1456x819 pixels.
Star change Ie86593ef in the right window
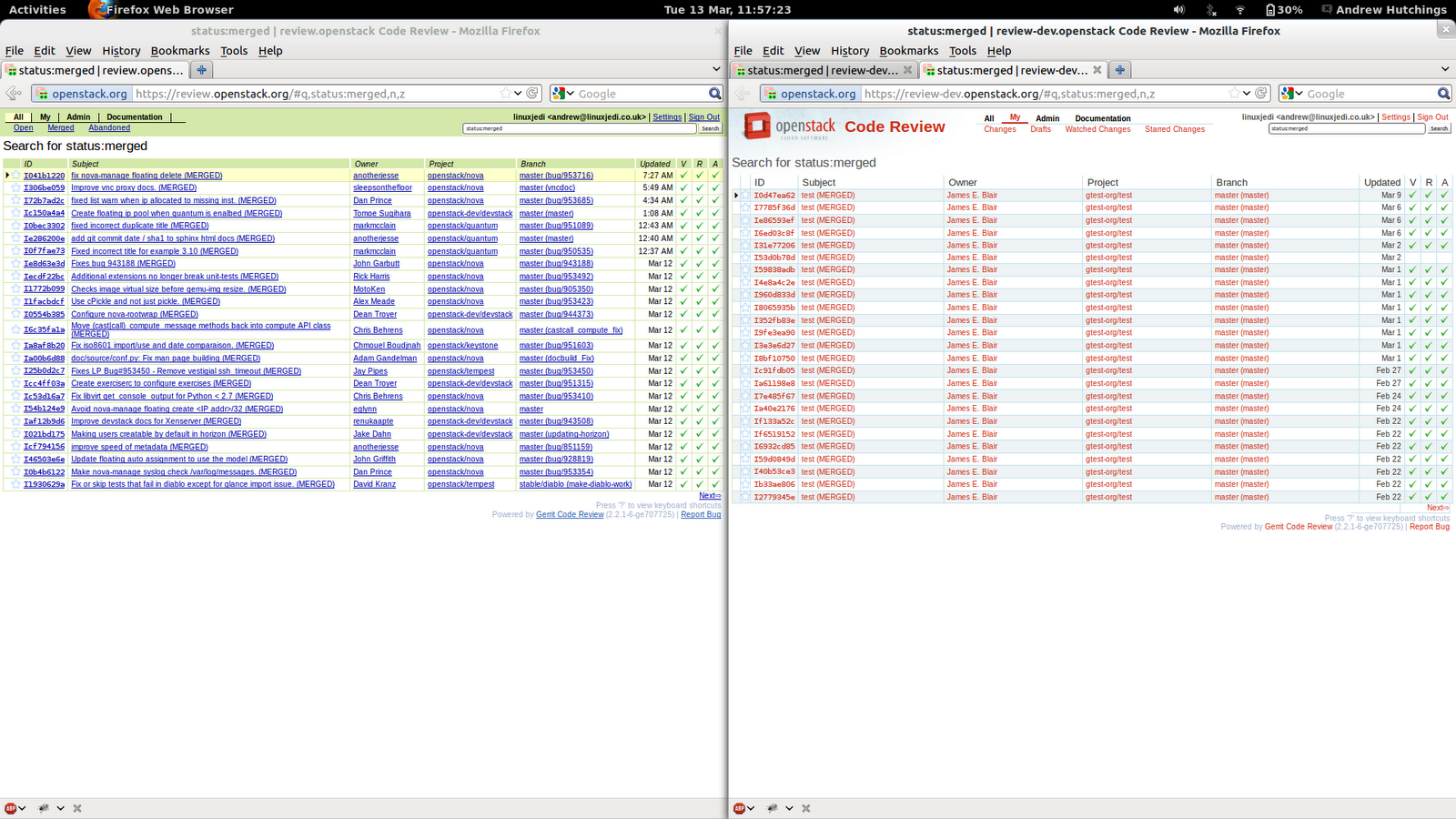click(745, 220)
